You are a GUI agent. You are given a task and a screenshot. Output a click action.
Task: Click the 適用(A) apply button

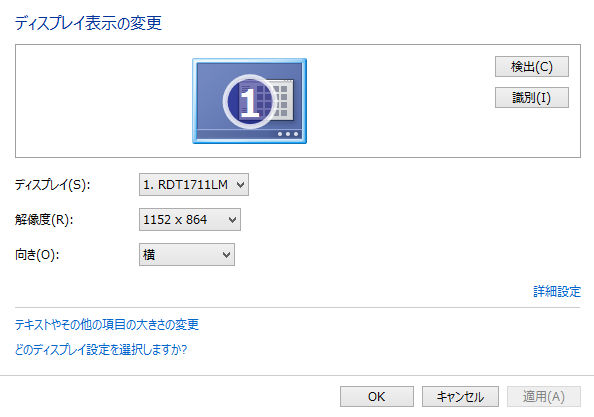544,397
